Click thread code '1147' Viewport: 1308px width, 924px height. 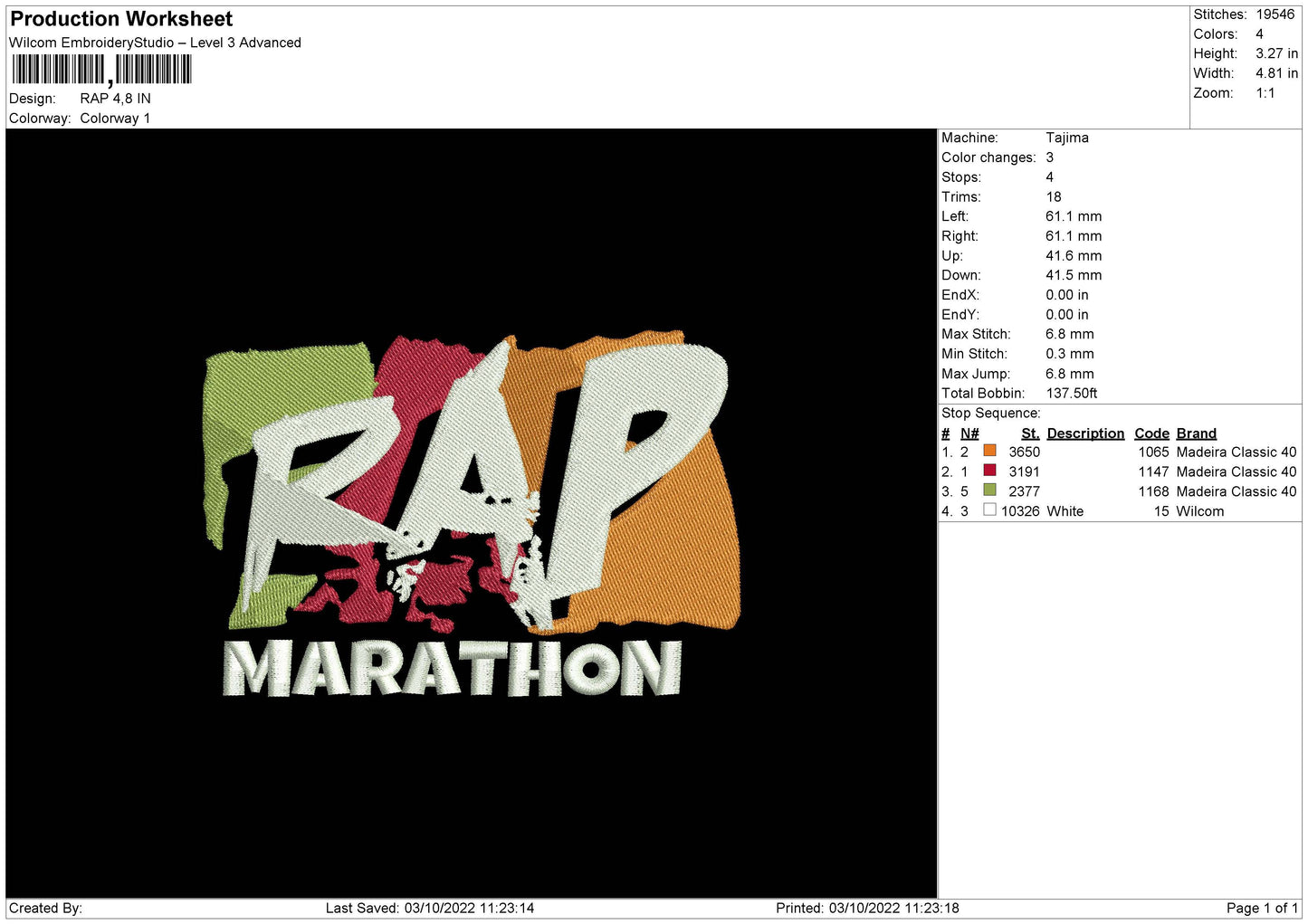[1153, 472]
